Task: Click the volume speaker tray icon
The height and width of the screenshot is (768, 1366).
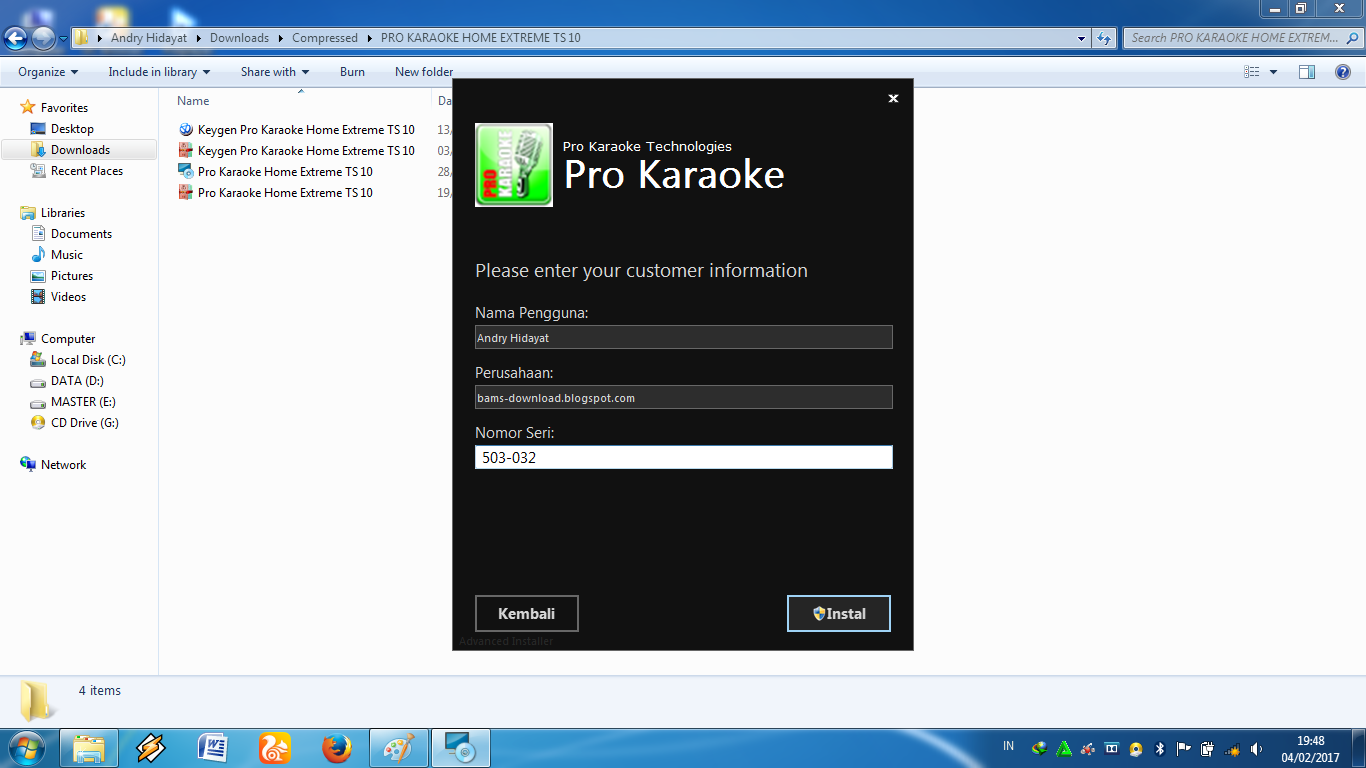Action: (1256, 748)
